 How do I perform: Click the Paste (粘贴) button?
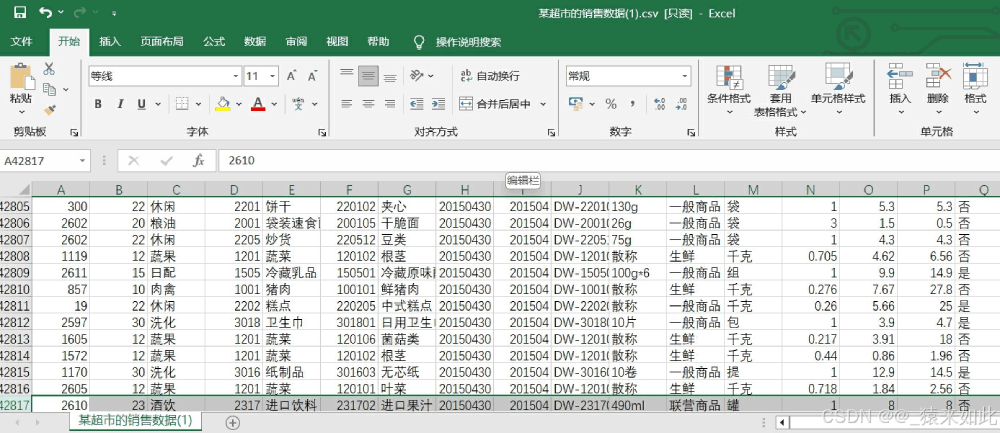pyautogui.click(x=21, y=85)
